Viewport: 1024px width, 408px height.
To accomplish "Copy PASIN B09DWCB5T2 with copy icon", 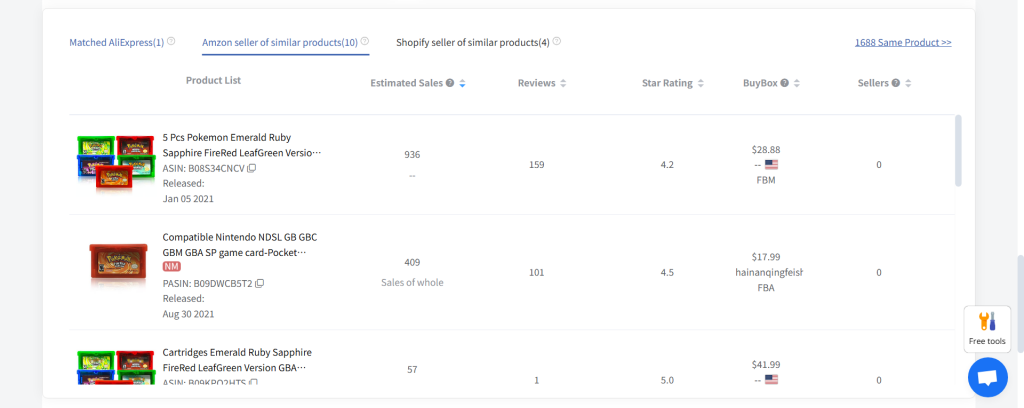I will (x=260, y=284).
